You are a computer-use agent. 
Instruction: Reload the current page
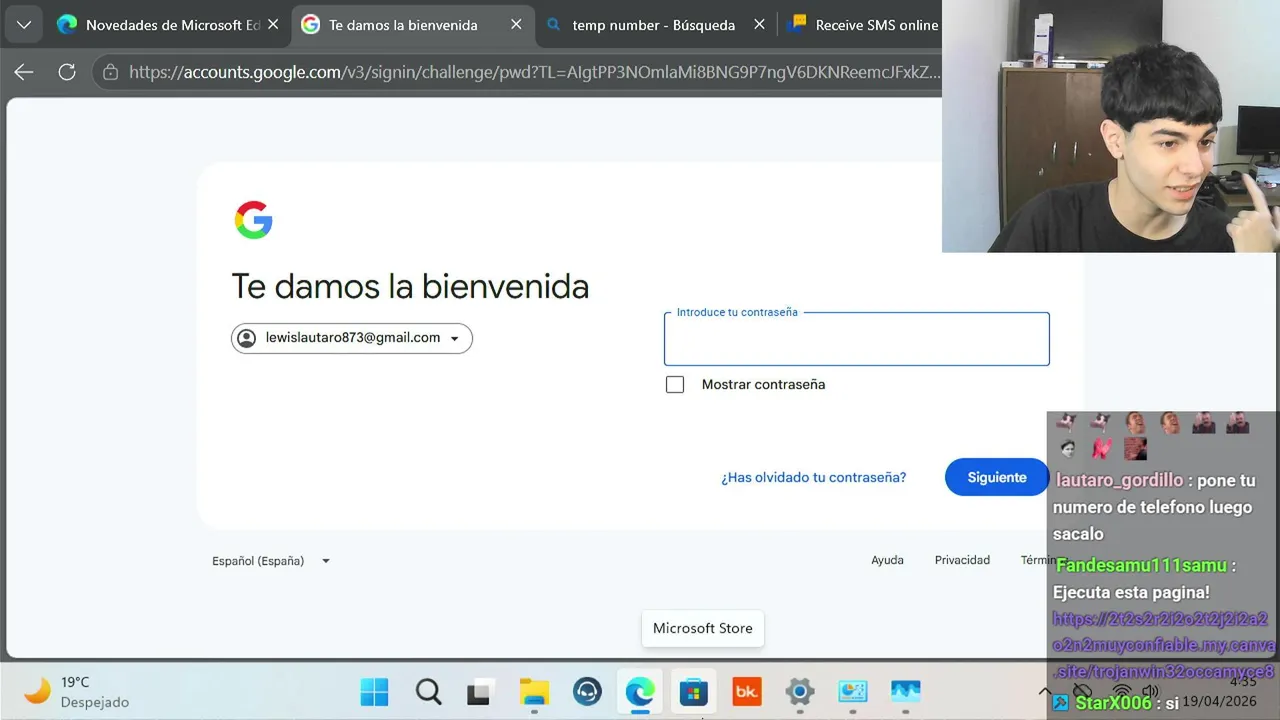67,72
